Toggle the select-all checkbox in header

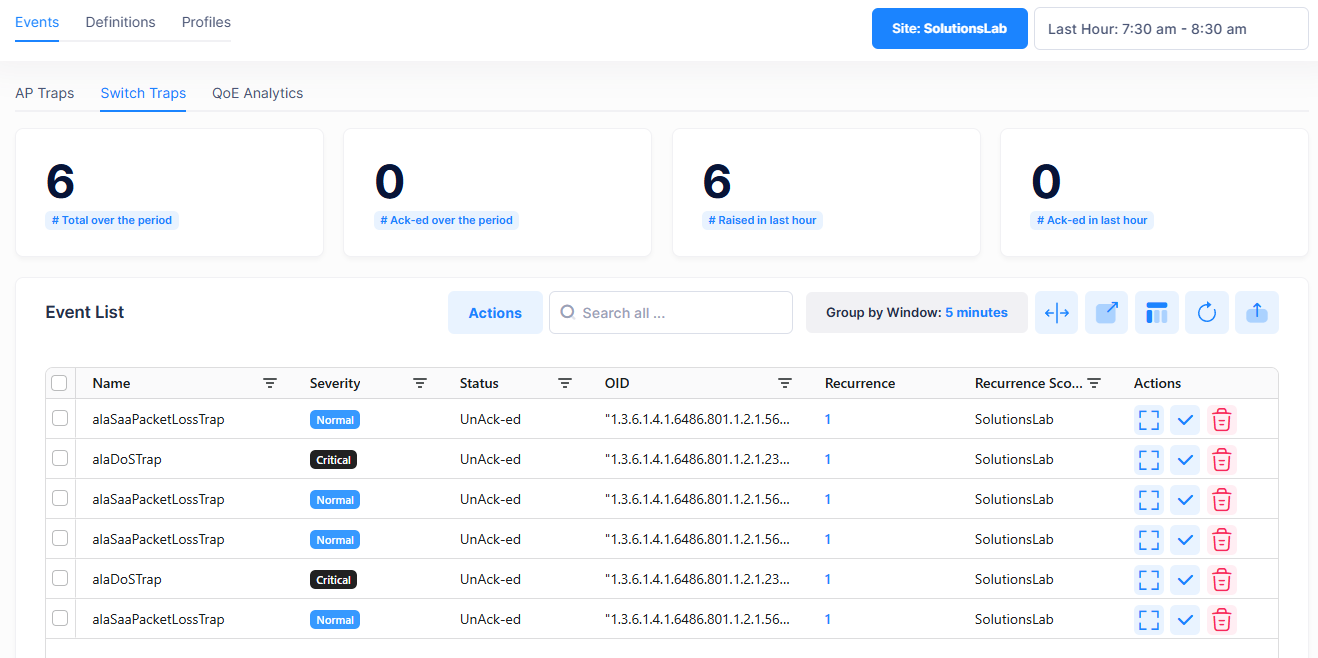click(59, 383)
